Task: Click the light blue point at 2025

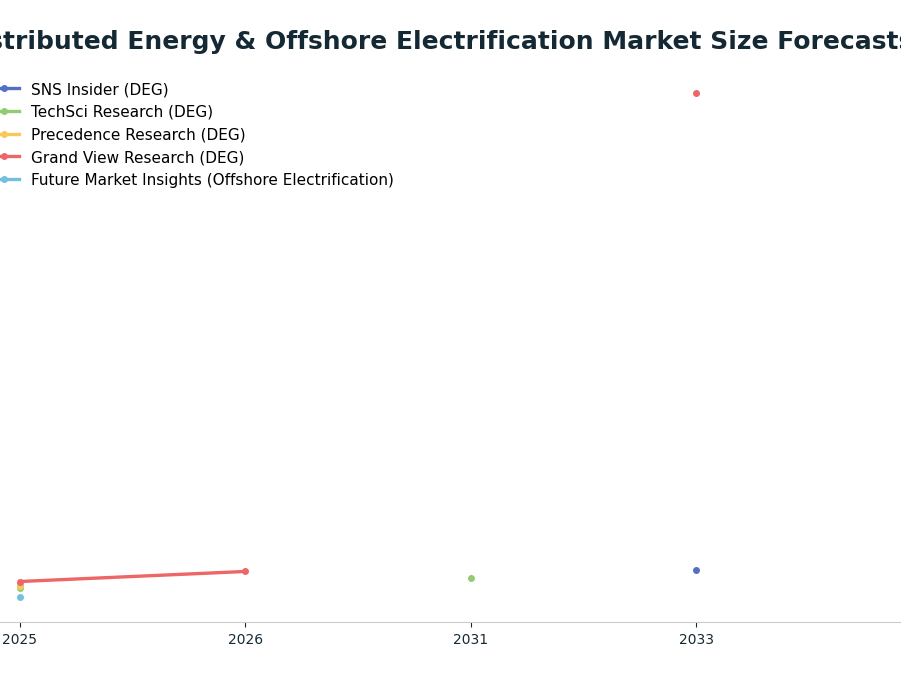Action: tap(20, 598)
